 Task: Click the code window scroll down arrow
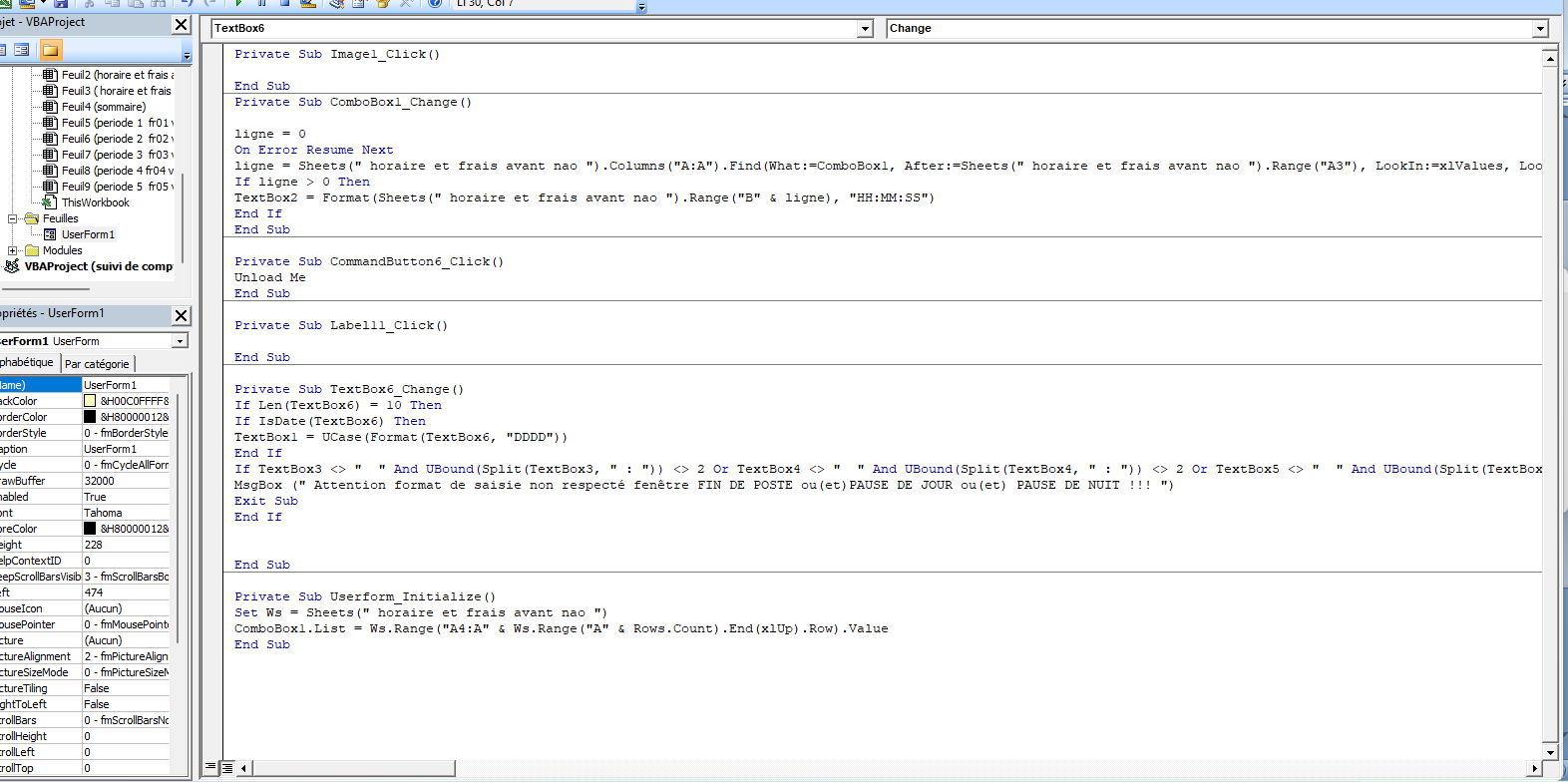point(1549,752)
